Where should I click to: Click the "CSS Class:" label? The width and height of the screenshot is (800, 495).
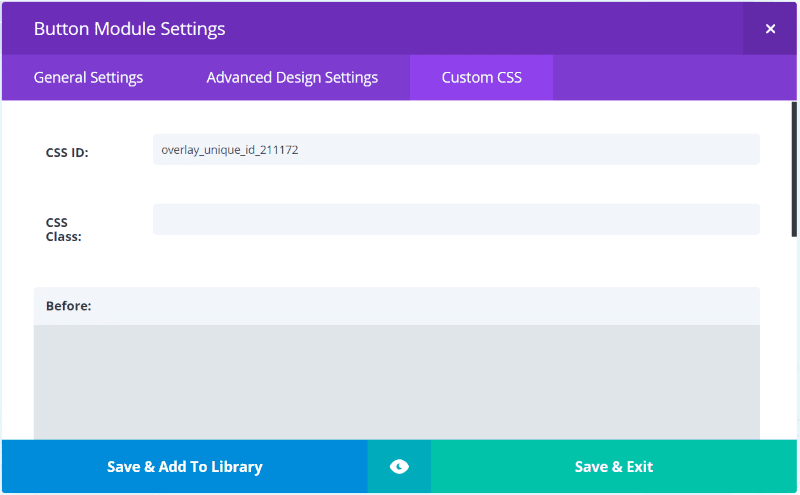[63, 229]
